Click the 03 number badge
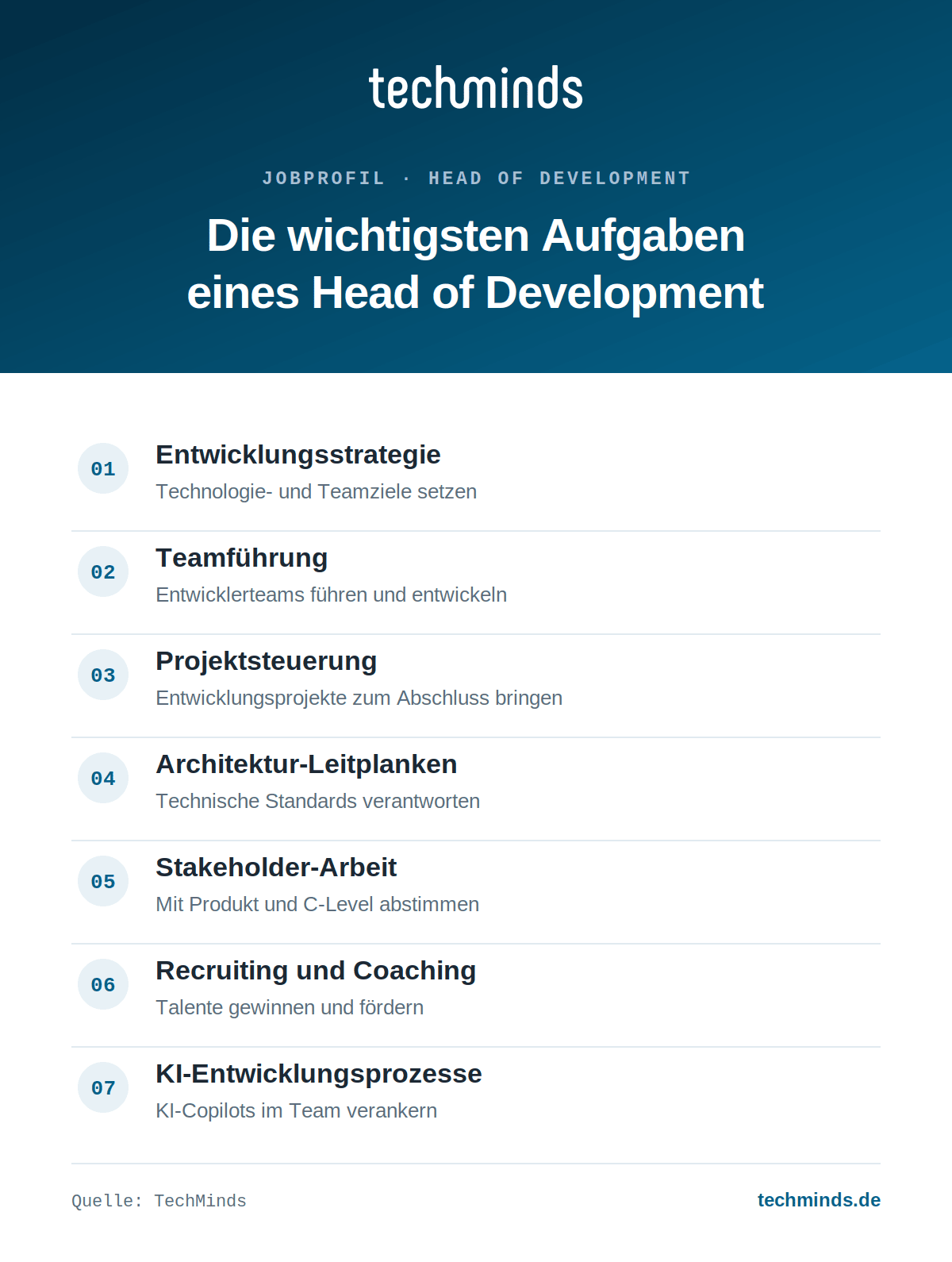The height and width of the screenshot is (1262, 952). point(103,675)
